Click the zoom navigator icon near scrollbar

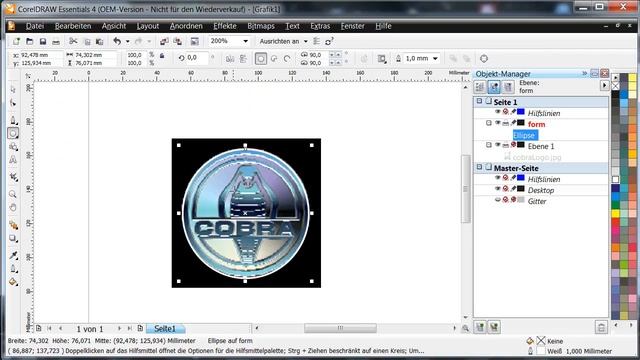click(465, 328)
